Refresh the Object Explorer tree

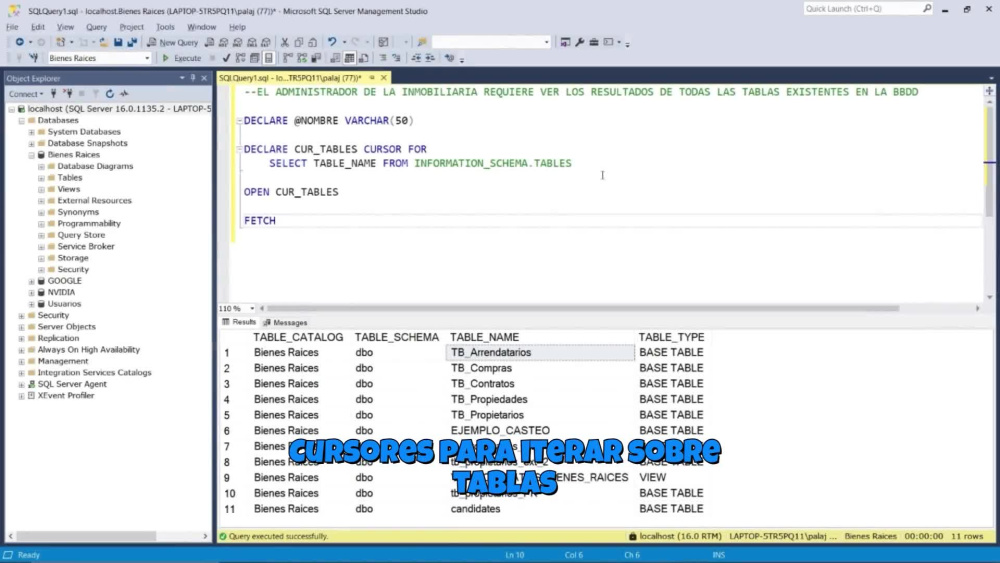[110, 94]
